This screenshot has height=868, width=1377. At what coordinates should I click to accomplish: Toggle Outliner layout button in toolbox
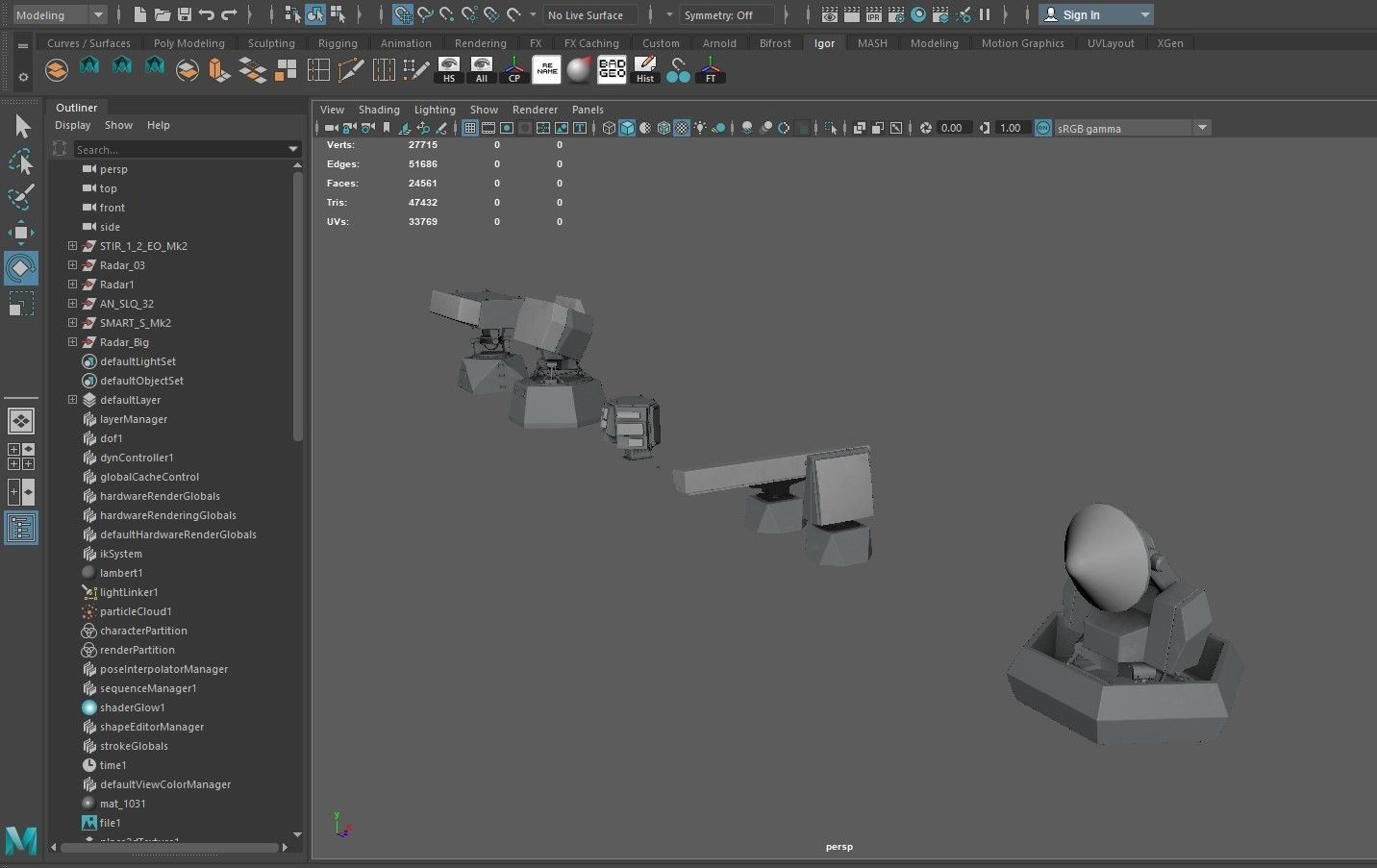(21, 528)
